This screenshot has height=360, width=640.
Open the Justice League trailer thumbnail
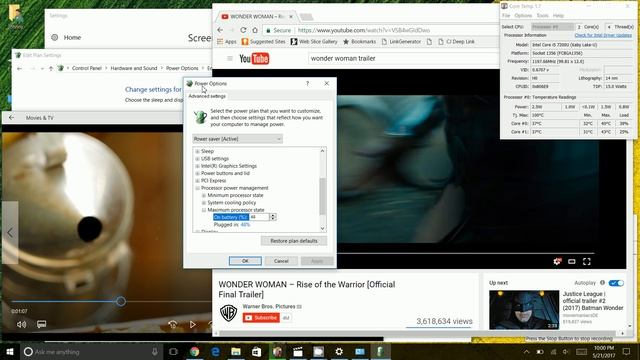tap(524, 310)
